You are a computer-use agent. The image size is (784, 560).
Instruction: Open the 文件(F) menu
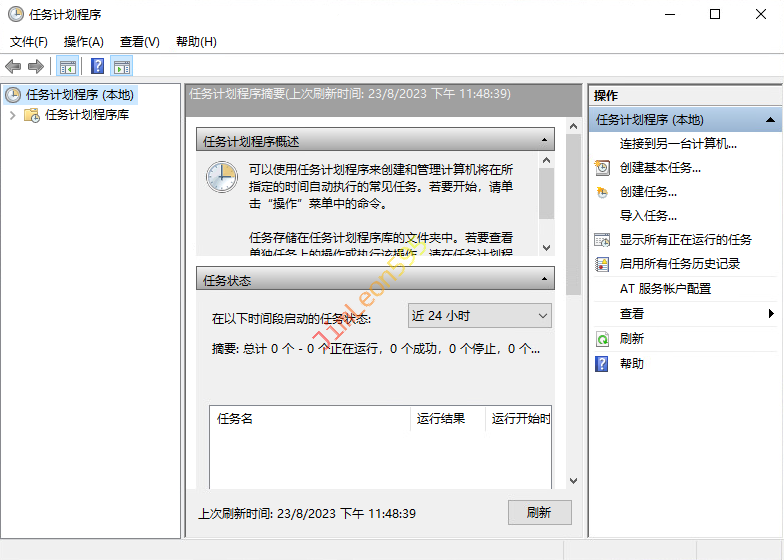coord(29,42)
